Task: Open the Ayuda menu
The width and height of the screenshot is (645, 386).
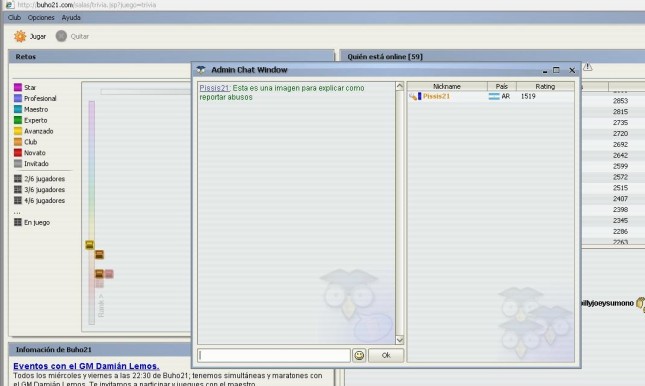Action: tap(71, 18)
